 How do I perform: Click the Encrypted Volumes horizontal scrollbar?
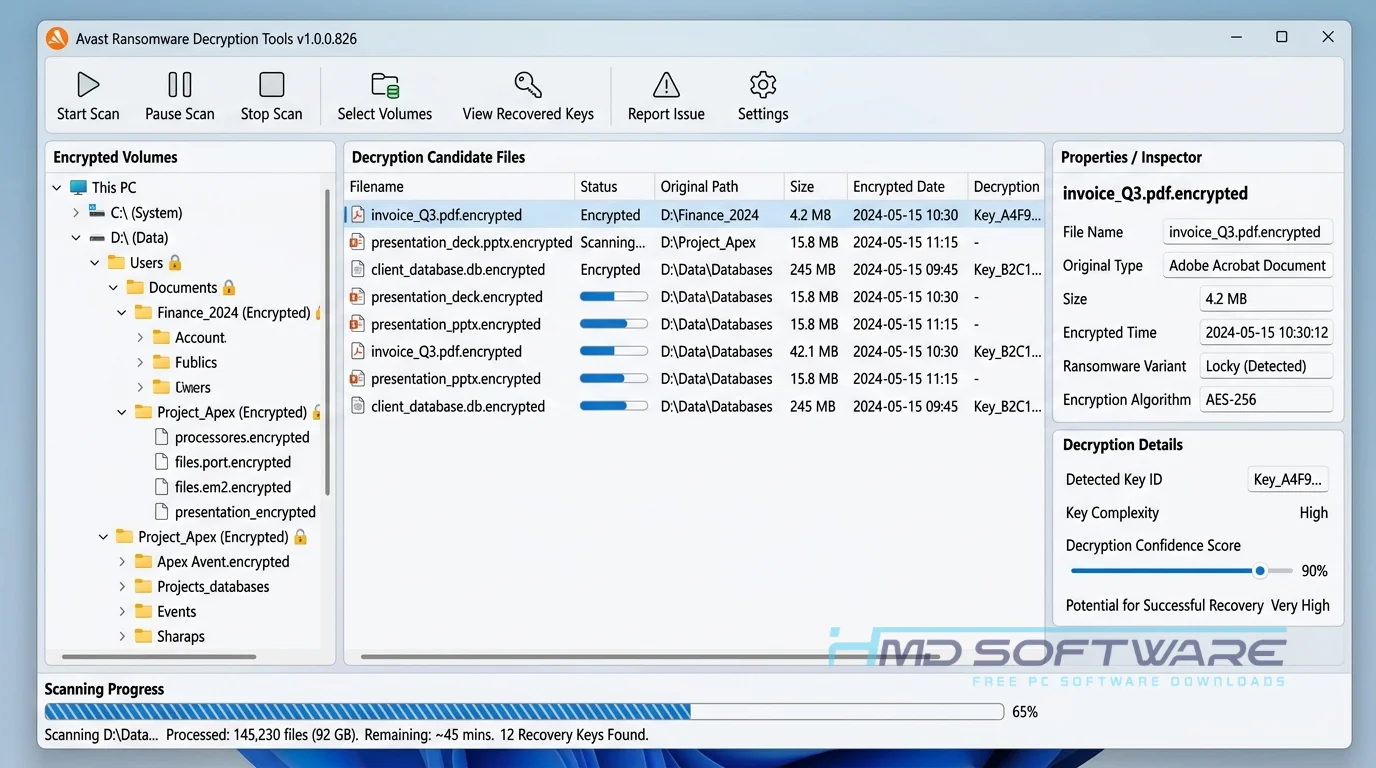point(159,657)
